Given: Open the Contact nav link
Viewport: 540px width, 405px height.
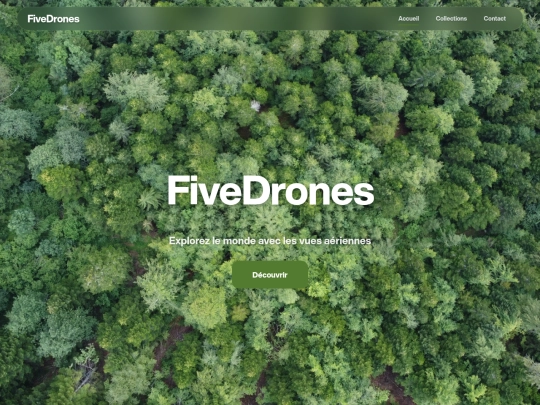Looking at the screenshot, I should [495, 19].
